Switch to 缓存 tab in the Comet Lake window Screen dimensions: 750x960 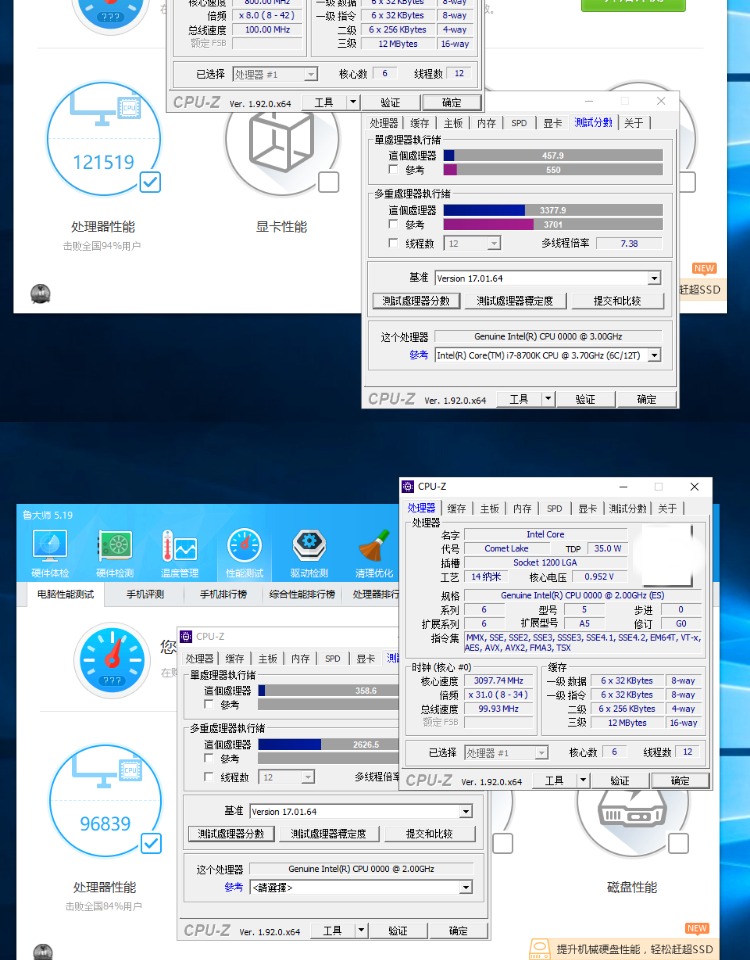coord(456,508)
